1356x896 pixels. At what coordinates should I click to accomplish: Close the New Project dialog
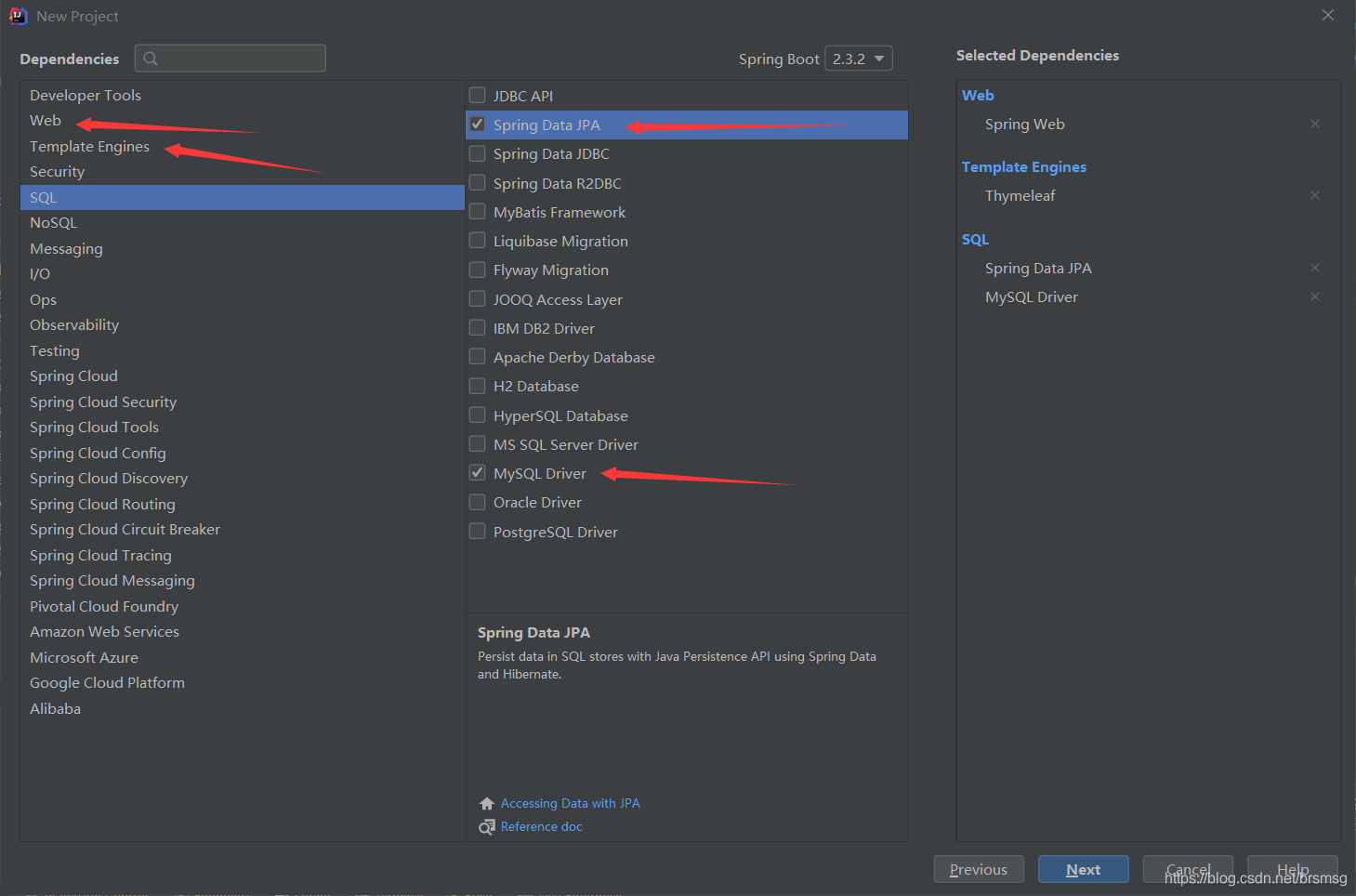click(x=1328, y=15)
